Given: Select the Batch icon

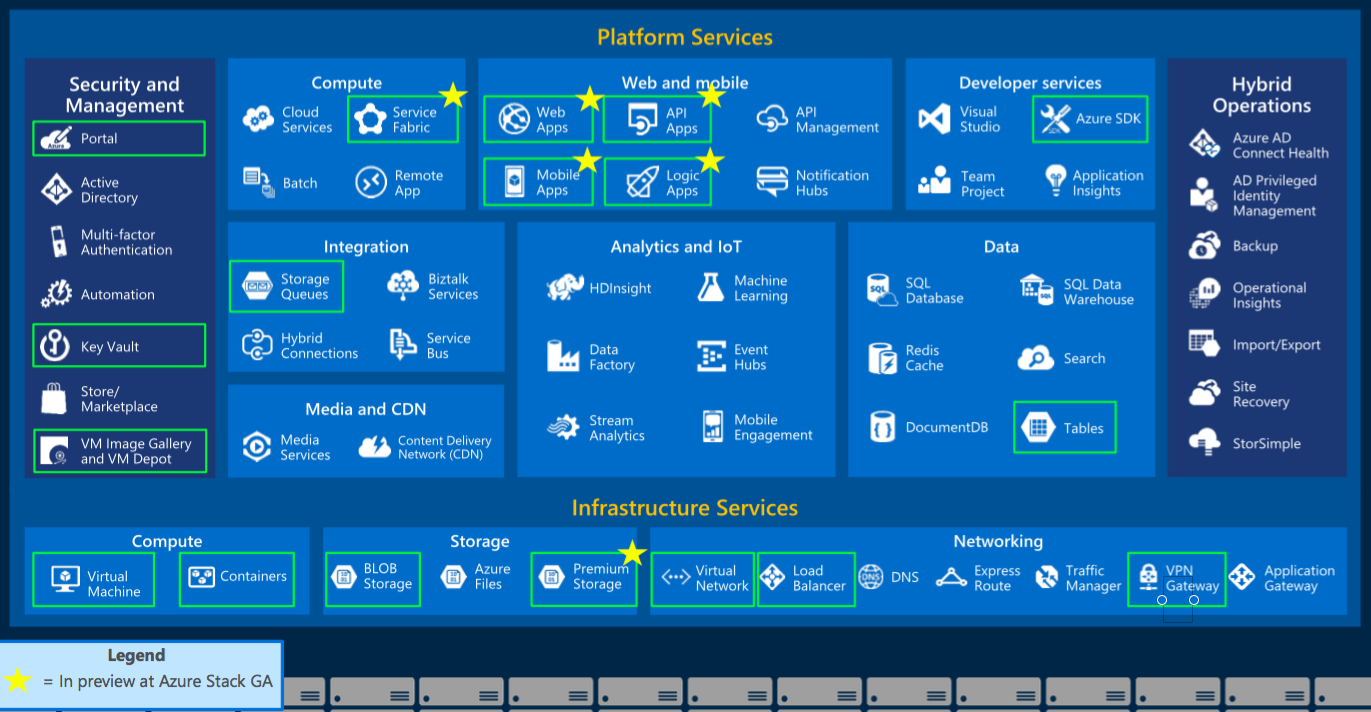Looking at the screenshot, I should (x=259, y=182).
